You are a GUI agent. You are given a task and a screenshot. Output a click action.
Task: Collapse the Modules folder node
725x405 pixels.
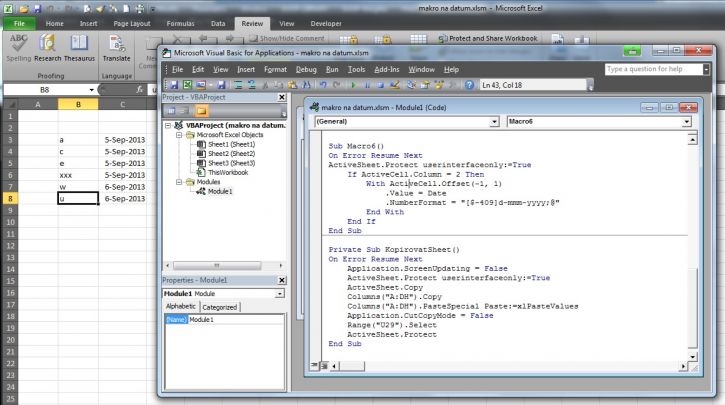click(179, 182)
